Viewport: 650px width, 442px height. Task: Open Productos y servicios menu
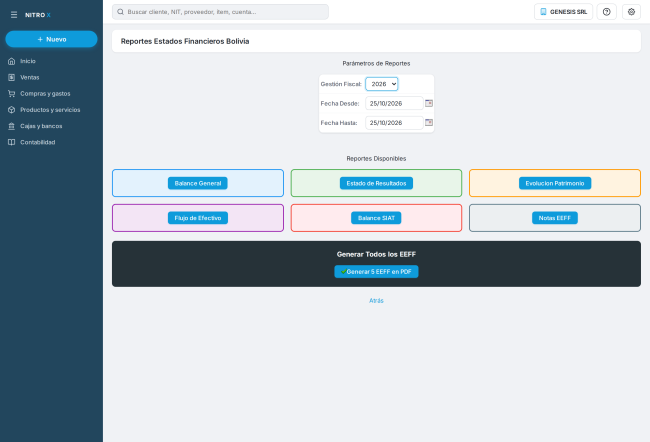click(x=51, y=110)
